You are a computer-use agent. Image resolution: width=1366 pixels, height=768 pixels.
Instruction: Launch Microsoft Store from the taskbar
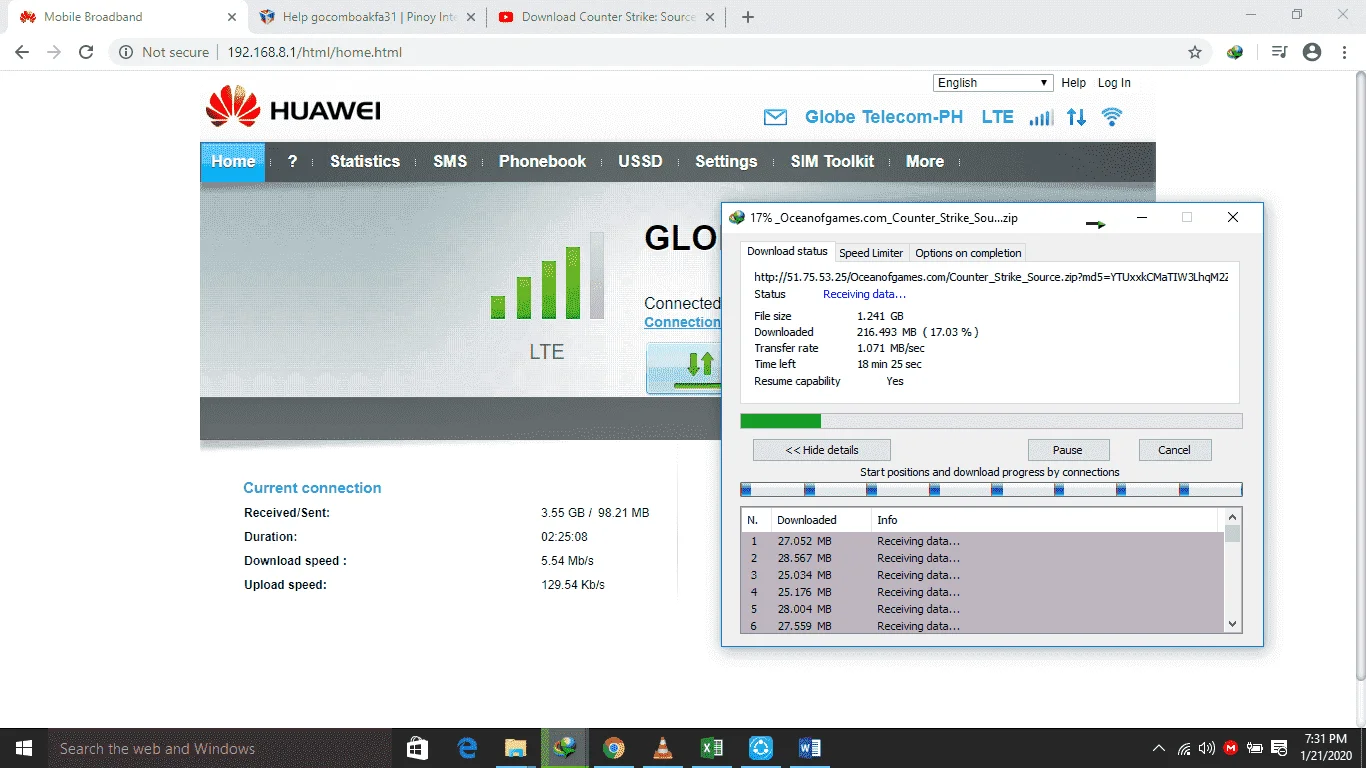(x=418, y=748)
